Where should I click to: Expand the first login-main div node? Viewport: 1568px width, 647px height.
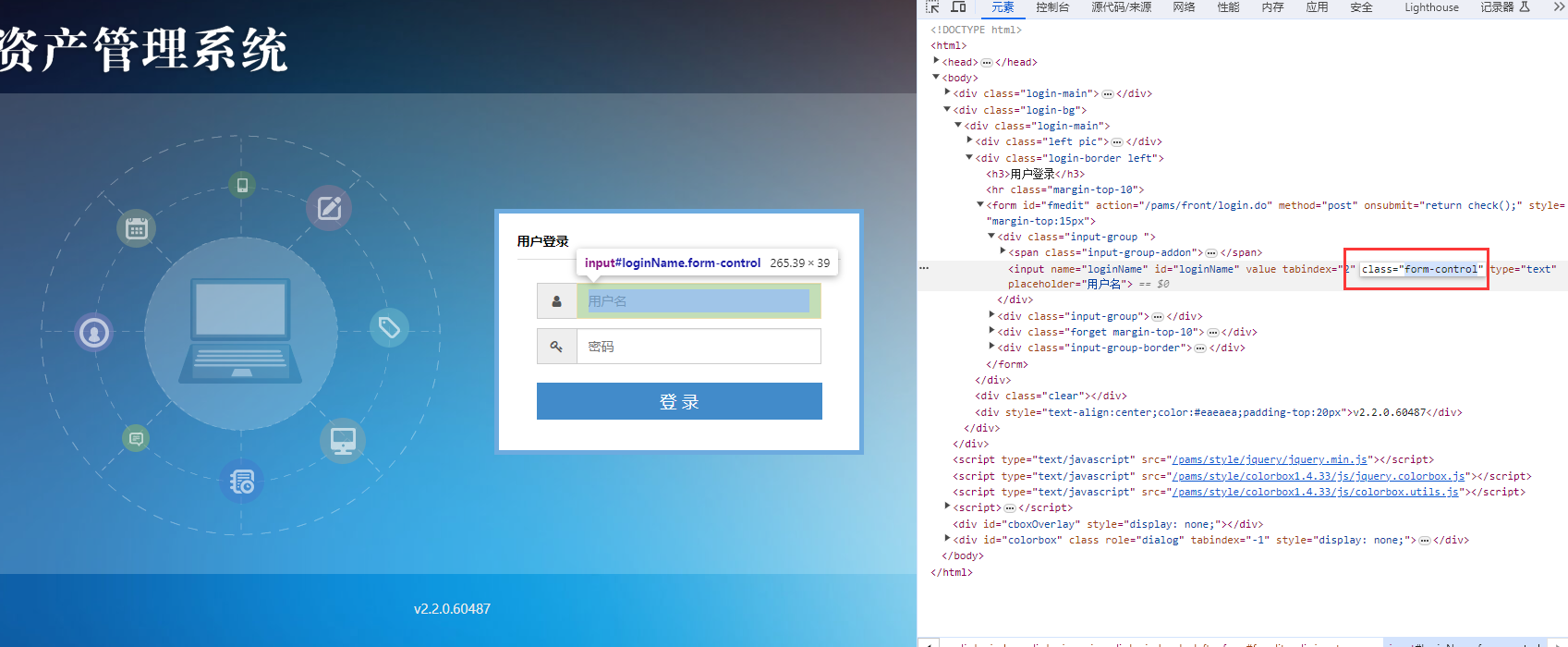tap(947, 92)
